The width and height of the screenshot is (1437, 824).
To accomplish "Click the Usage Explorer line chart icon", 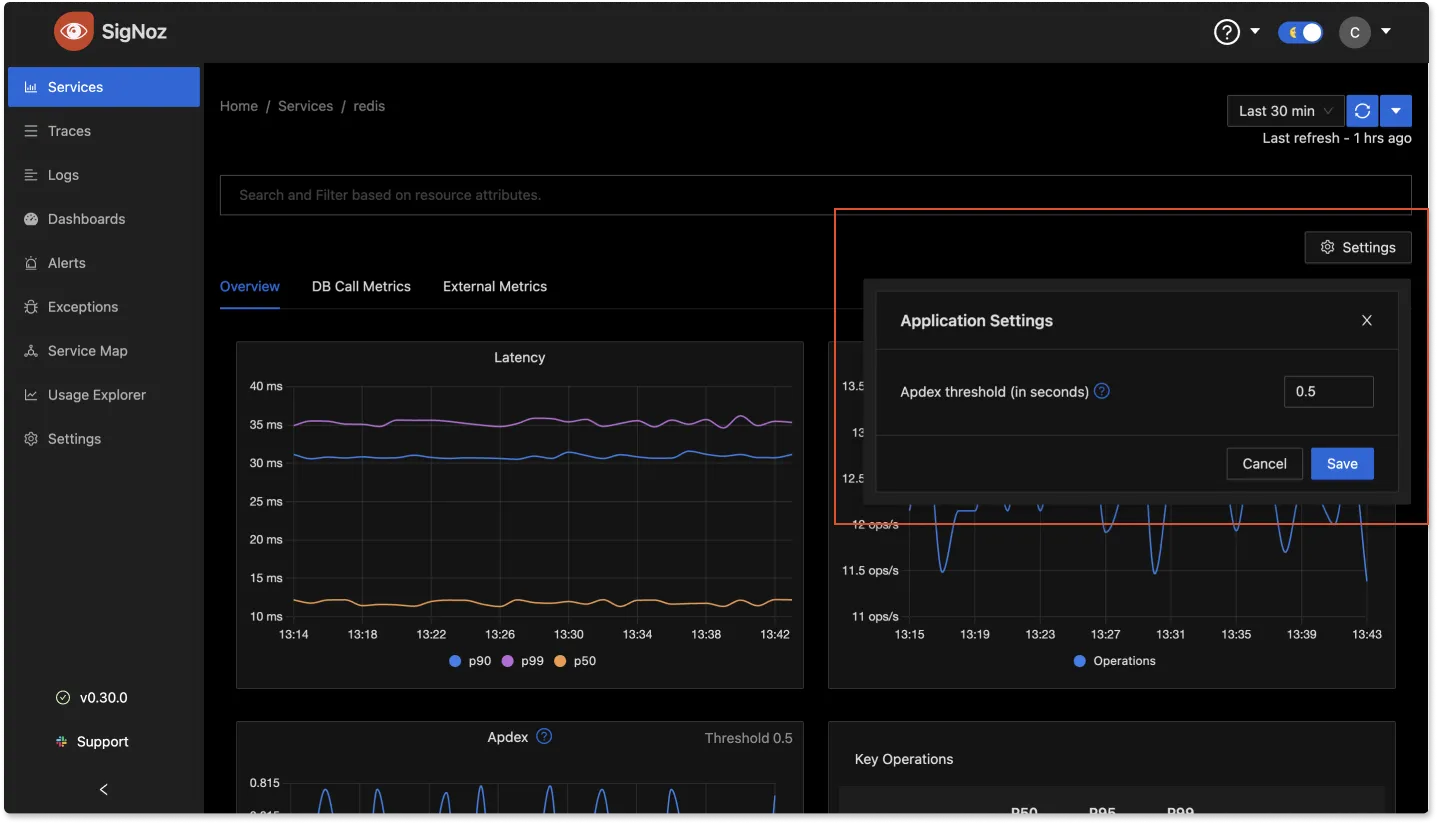I will tap(31, 395).
